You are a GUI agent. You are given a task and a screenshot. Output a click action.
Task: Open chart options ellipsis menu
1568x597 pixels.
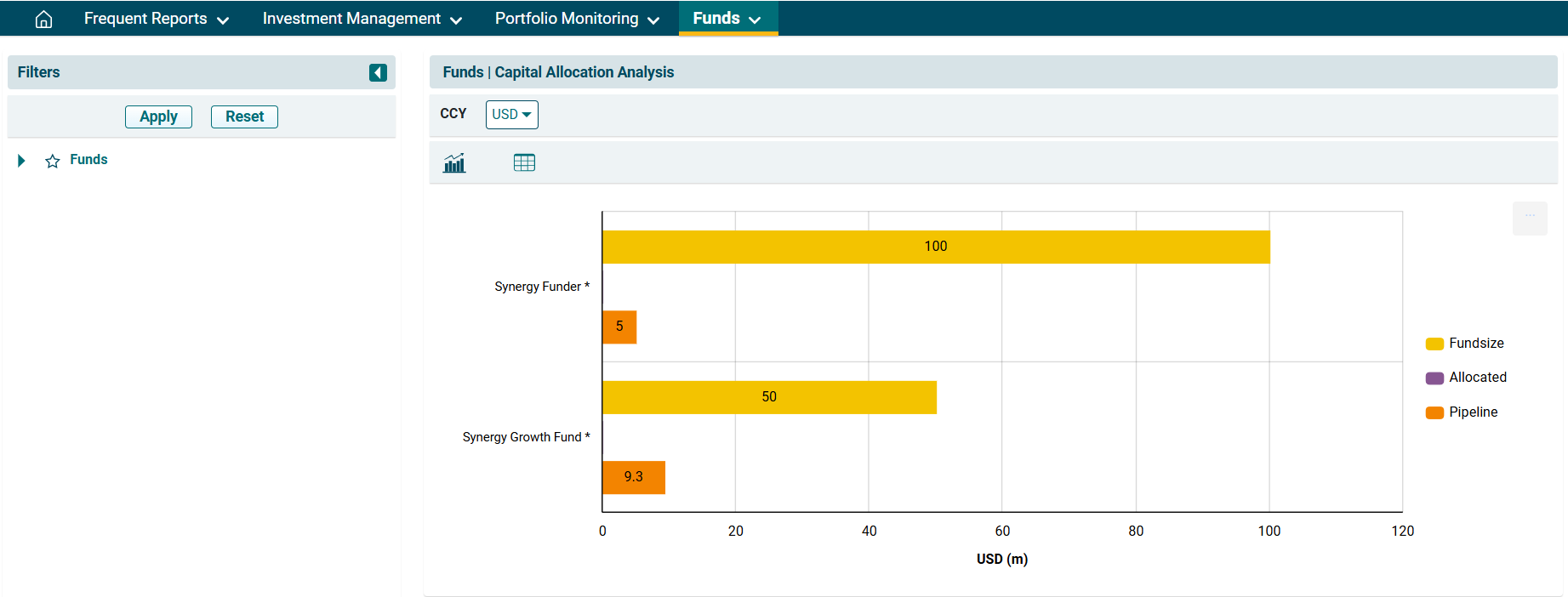(1529, 217)
